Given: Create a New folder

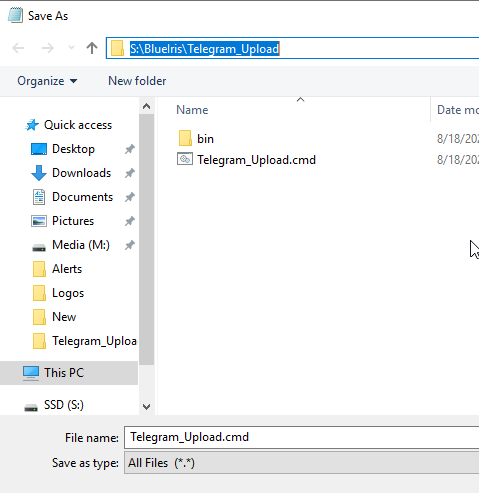Looking at the screenshot, I should 137,81.
